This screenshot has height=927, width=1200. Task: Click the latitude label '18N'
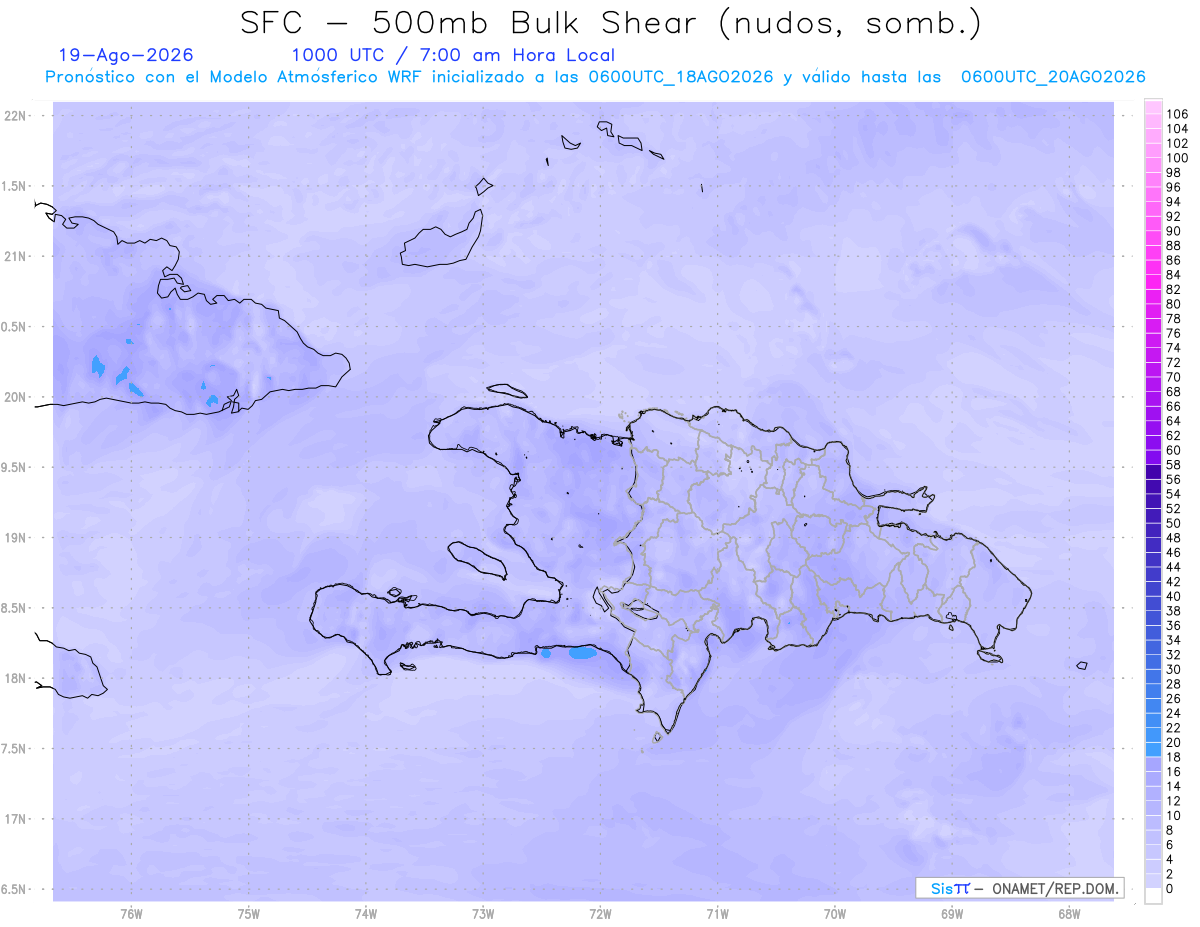click(x=16, y=679)
